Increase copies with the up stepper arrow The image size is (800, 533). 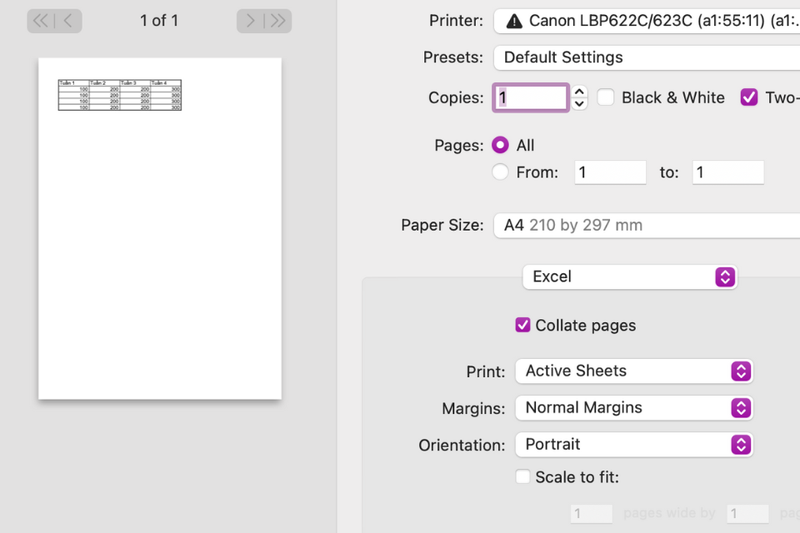[x=580, y=91]
